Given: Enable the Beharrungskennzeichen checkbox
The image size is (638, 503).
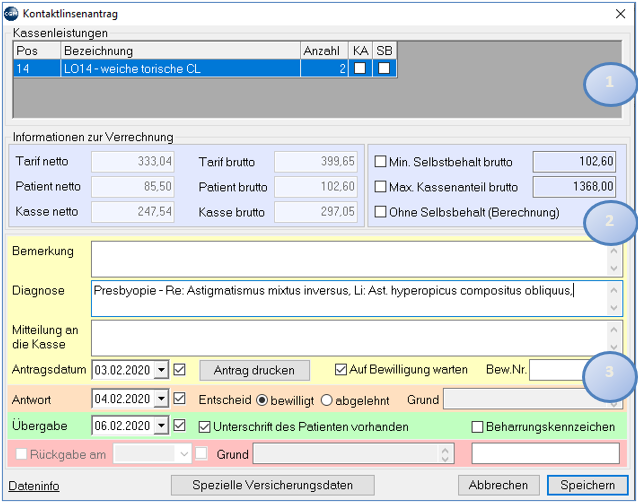Looking at the screenshot, I should [x=477, y=427].
